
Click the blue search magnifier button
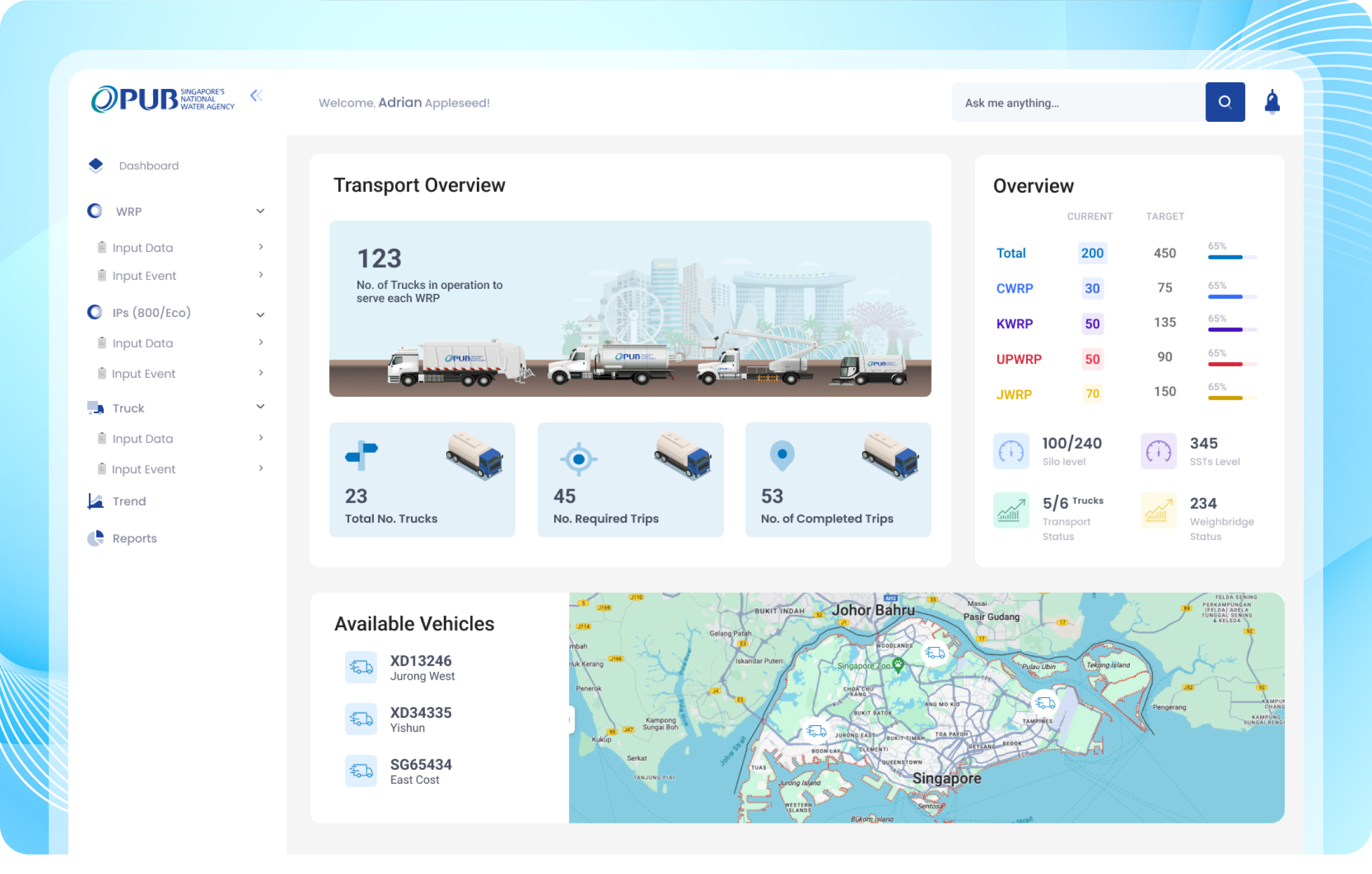[1224, 102]
